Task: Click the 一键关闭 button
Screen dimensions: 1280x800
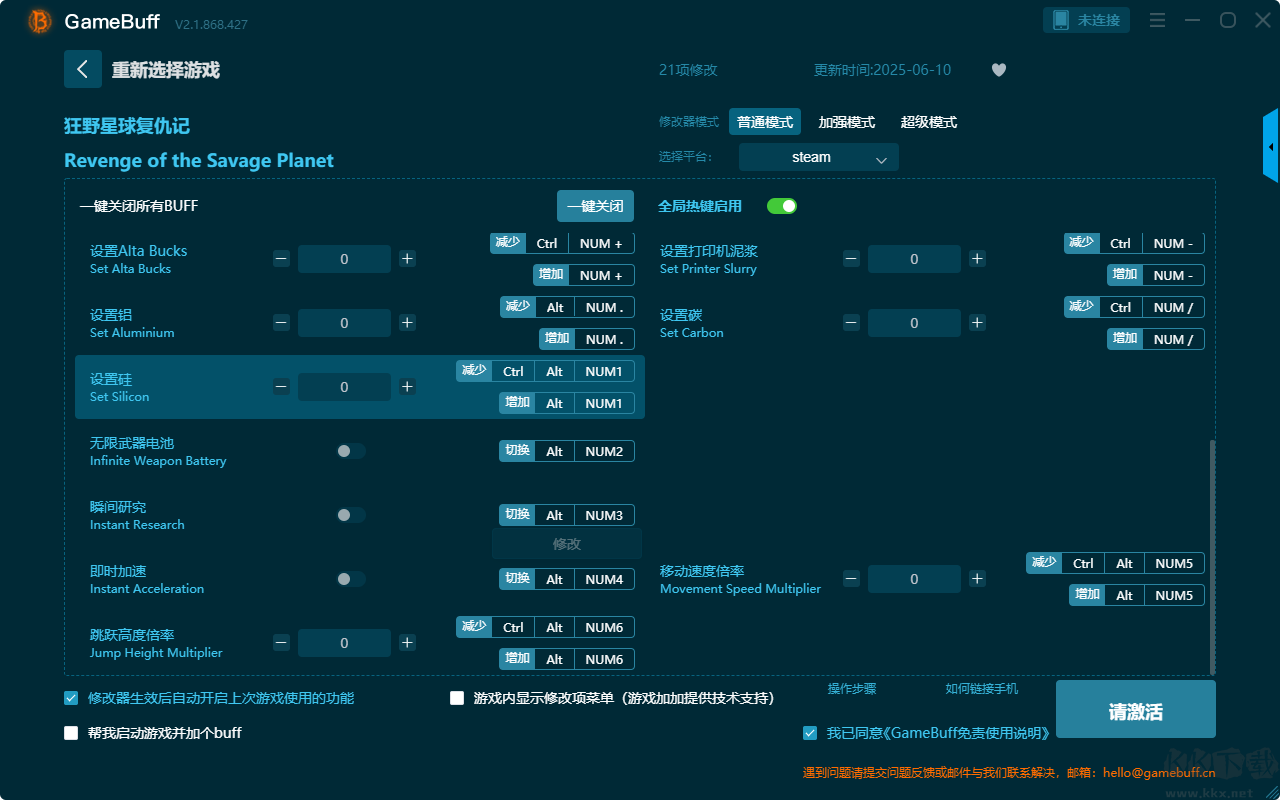Action: point(595,206)
